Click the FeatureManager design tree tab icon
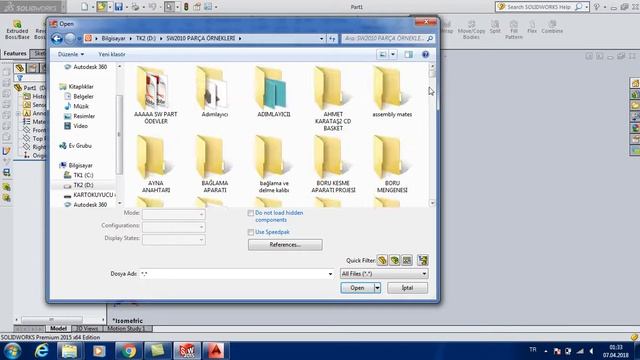 pos(20,68)
